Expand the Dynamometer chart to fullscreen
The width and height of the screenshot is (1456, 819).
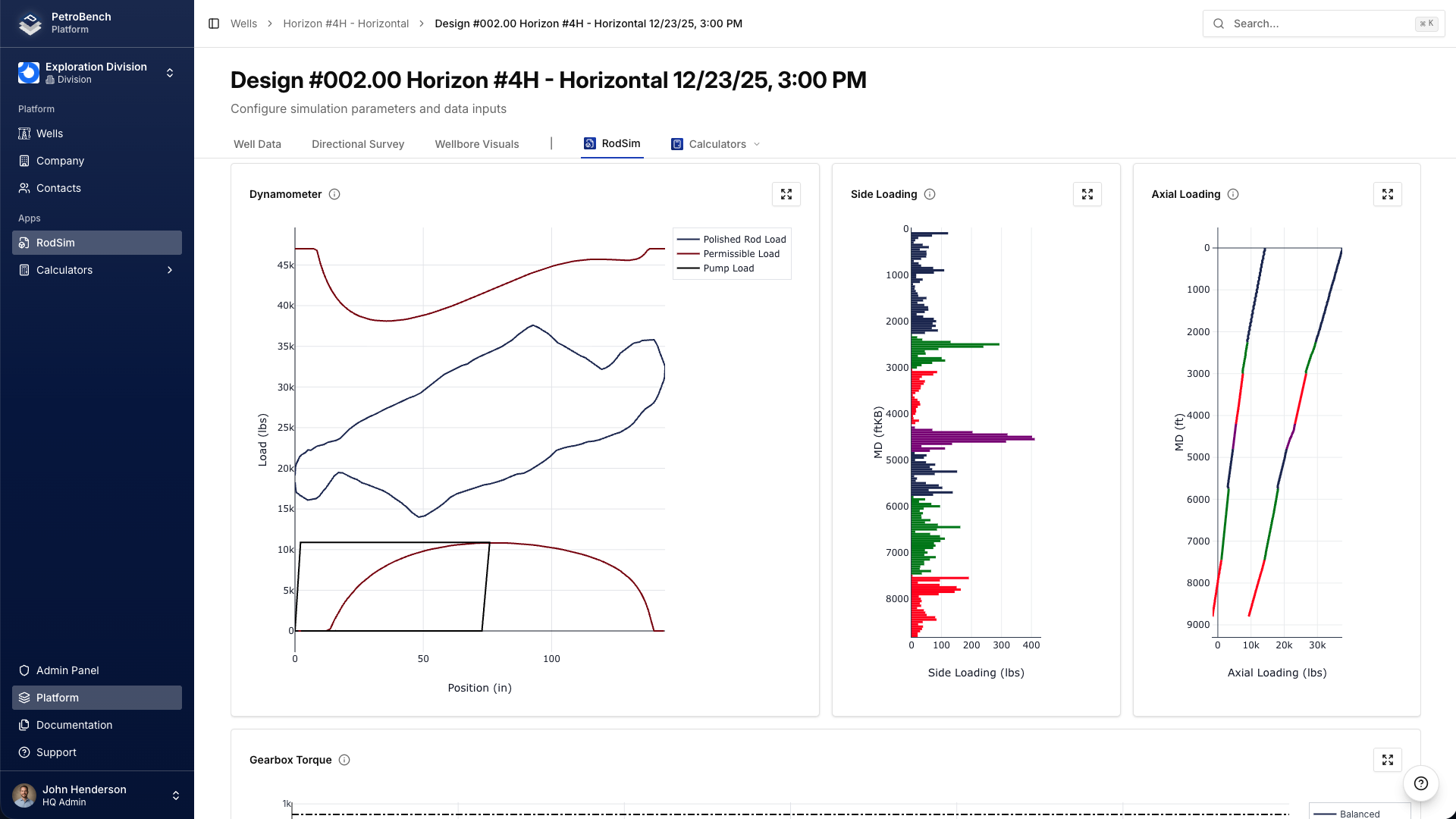pyautogui.click(x=786, y=194)
